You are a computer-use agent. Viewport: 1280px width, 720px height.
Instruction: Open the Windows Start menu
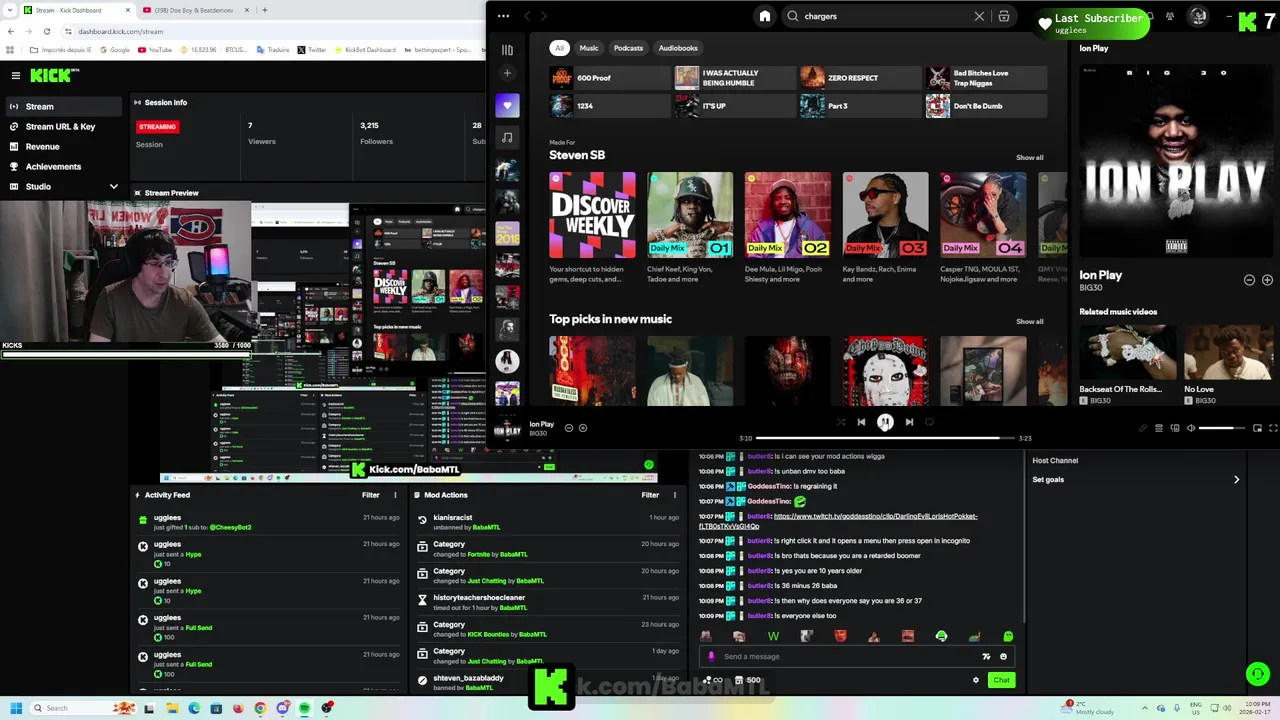16,708
